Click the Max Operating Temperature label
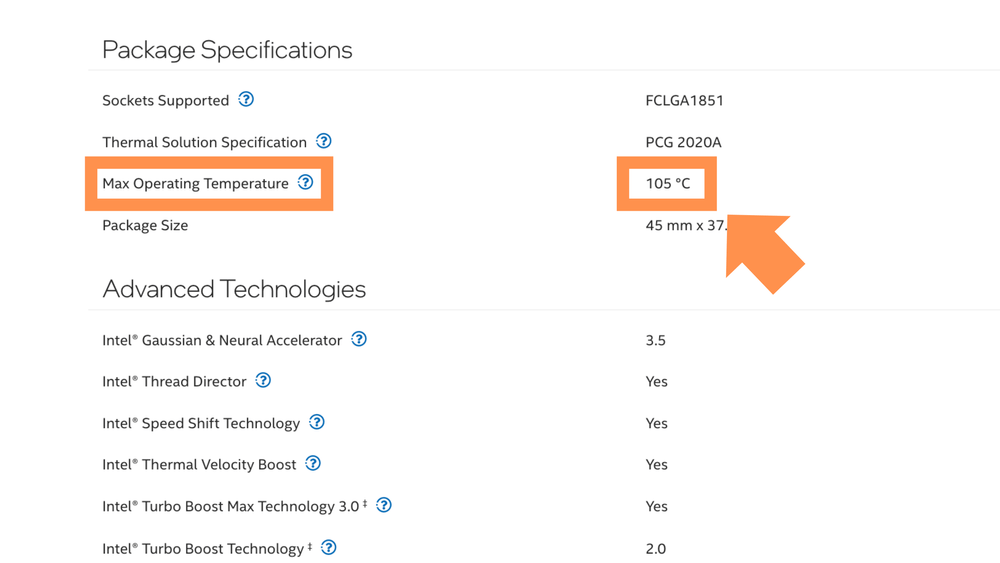1000x563 pixels. pos(195,184)
